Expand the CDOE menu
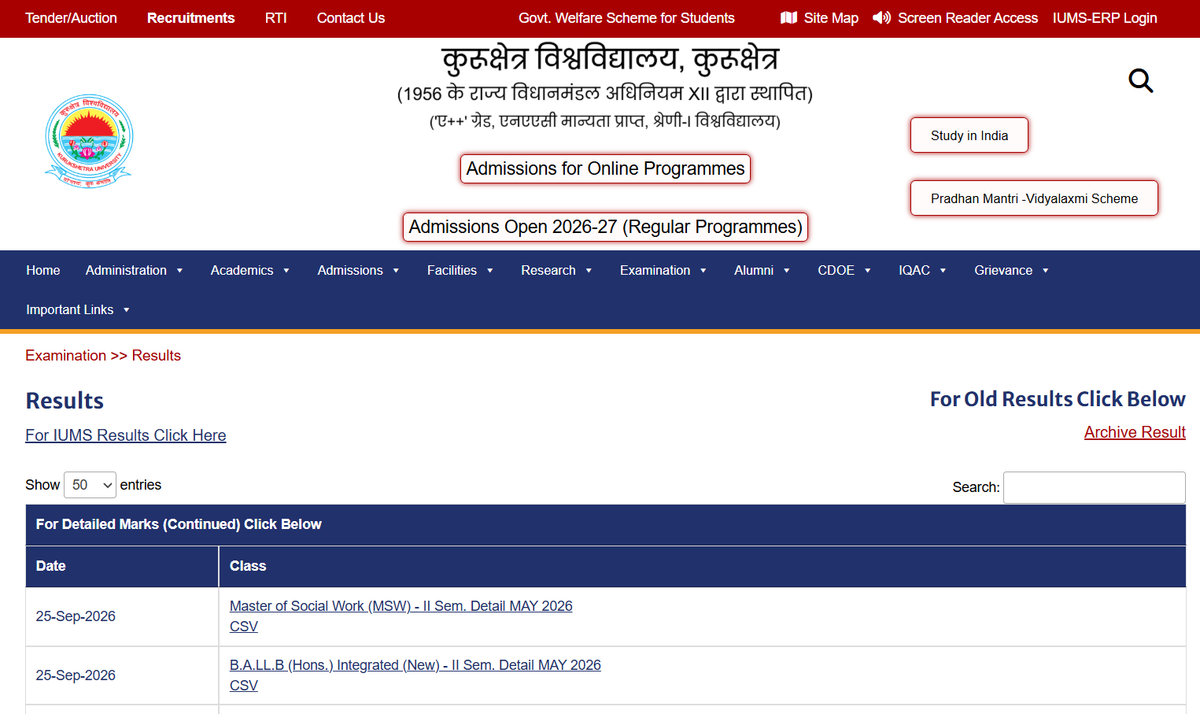 (x=844, y=270)
